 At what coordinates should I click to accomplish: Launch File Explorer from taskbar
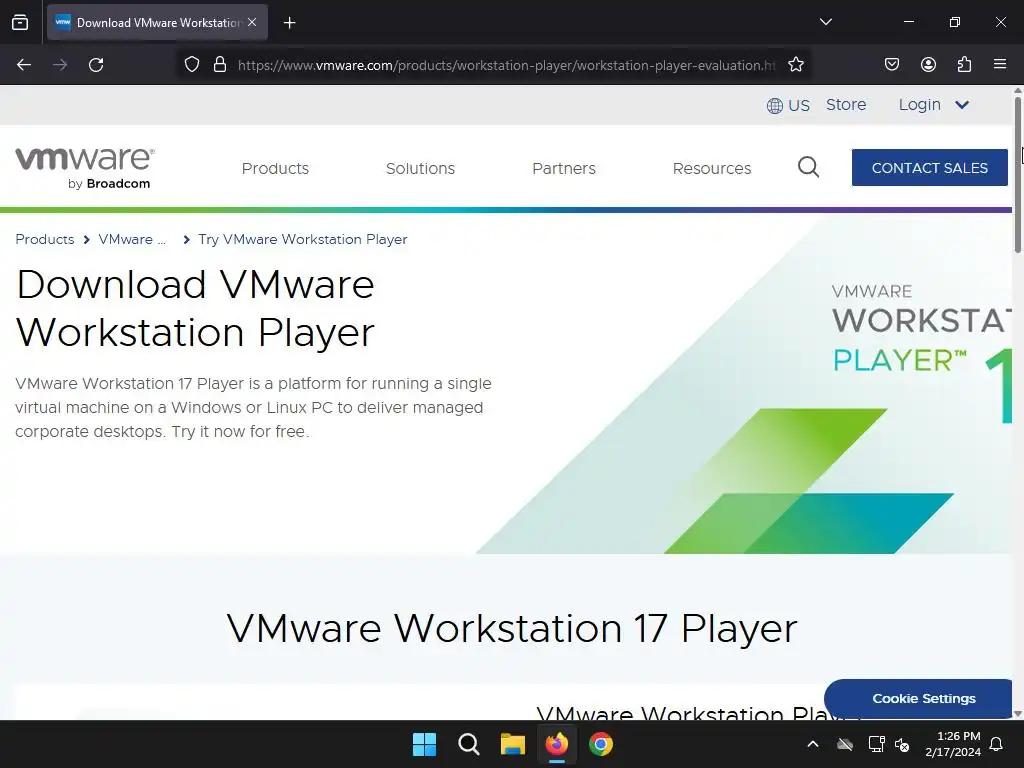coord(513,744)
